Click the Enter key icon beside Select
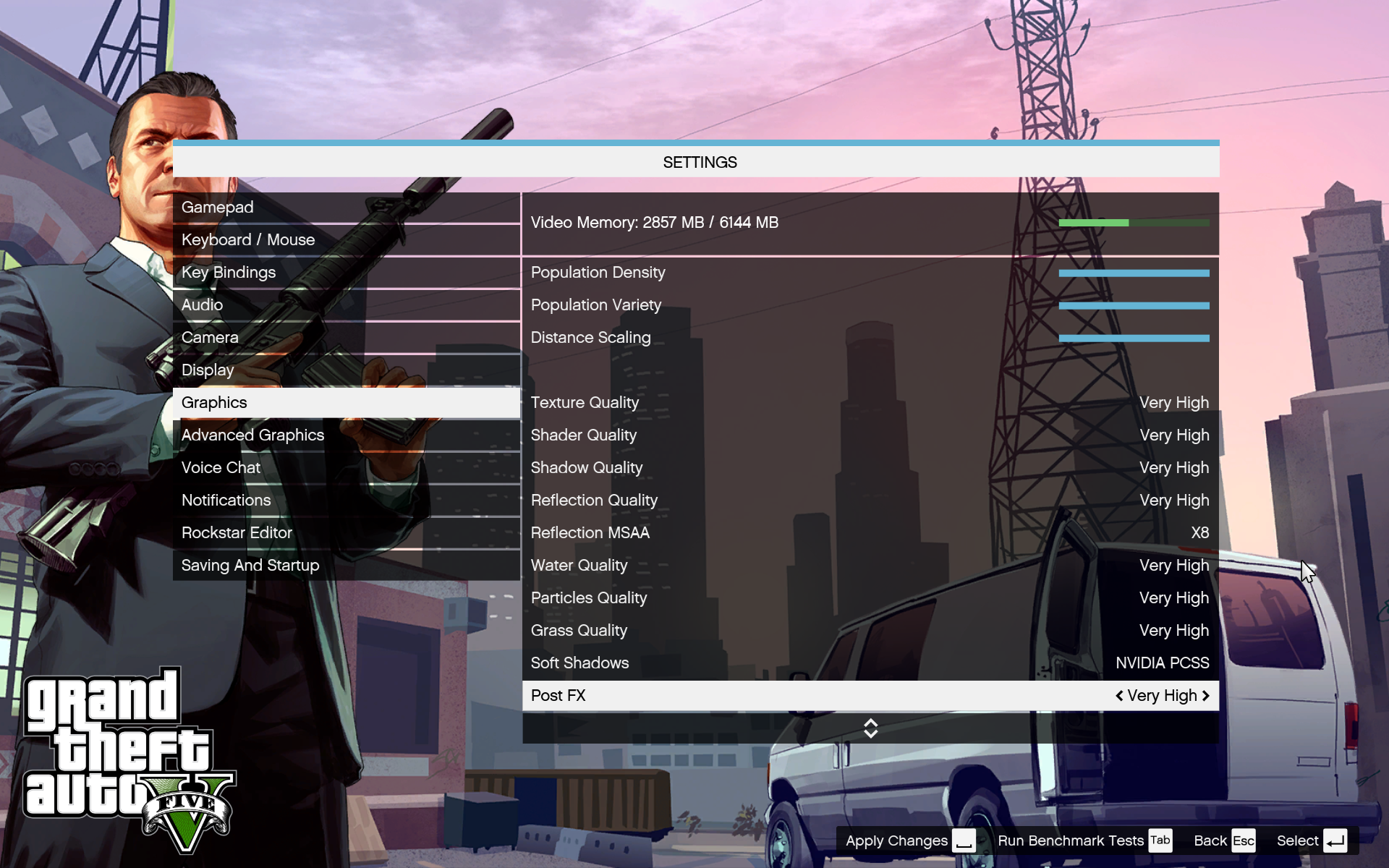The image size is (1389, 868). [x=1335, y=841]
